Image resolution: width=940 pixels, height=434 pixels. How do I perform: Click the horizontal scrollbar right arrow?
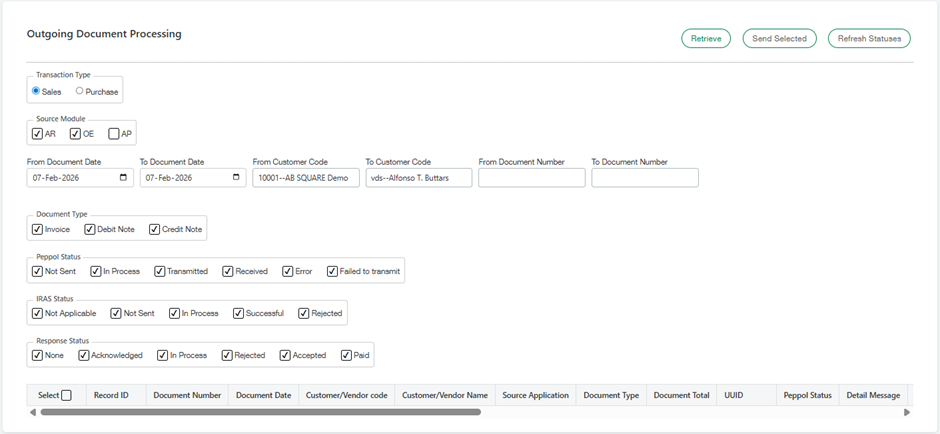point(906,412)
